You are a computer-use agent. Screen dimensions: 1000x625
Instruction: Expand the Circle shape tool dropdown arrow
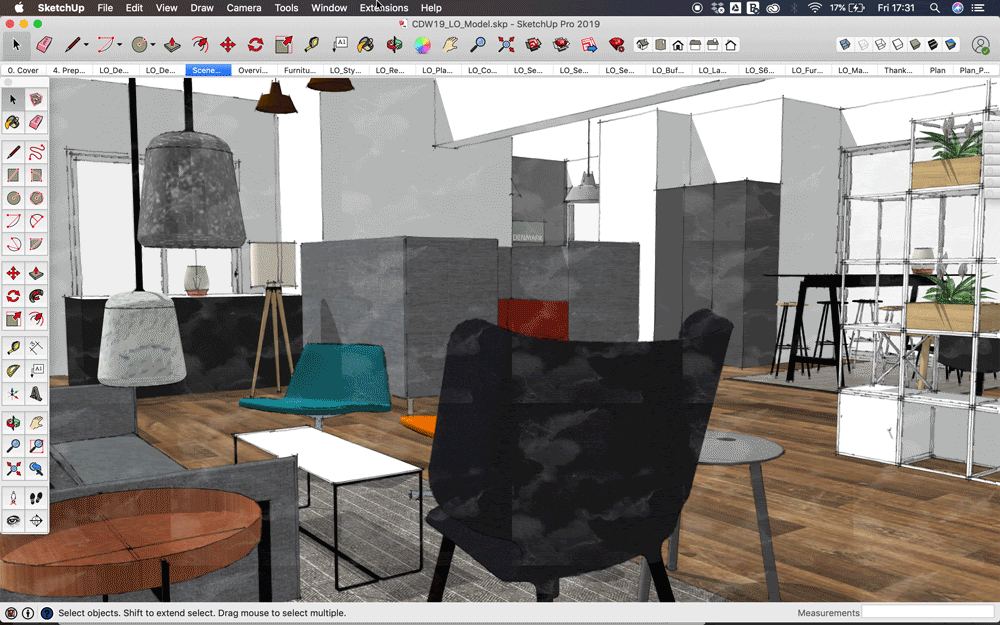pyautogui.click(x=152, y=45)
